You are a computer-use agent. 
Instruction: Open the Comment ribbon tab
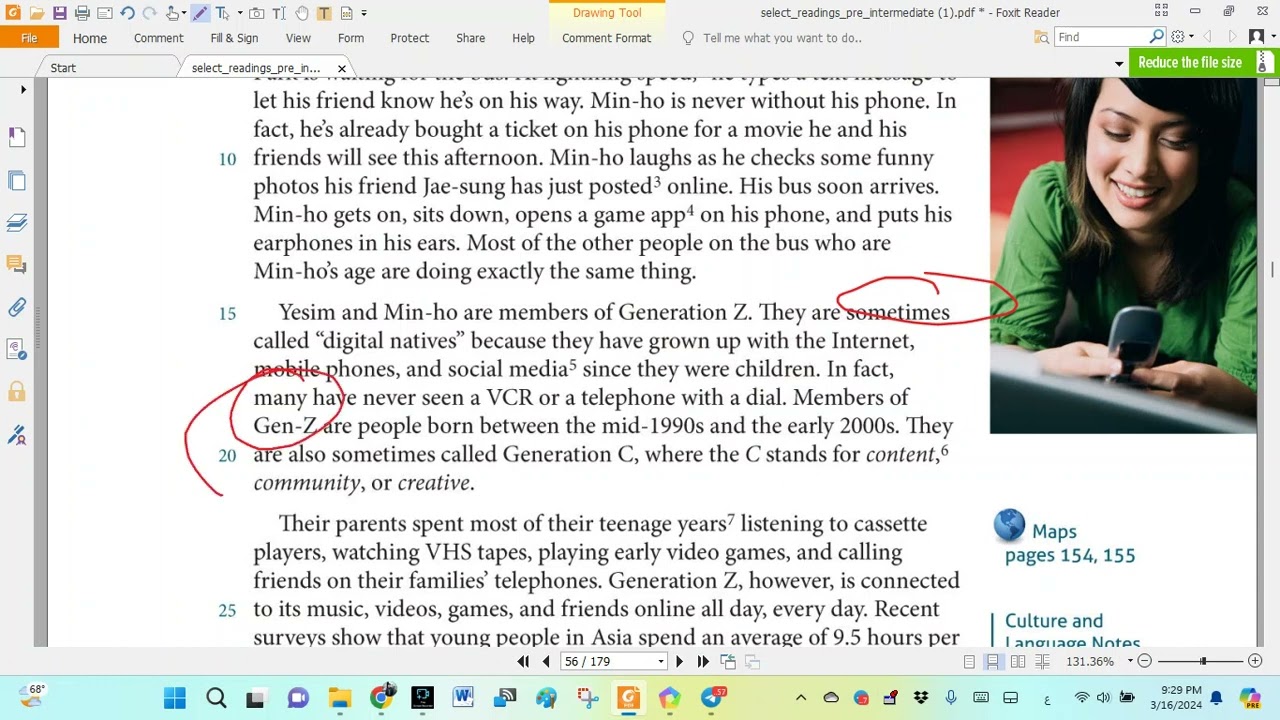159,38
